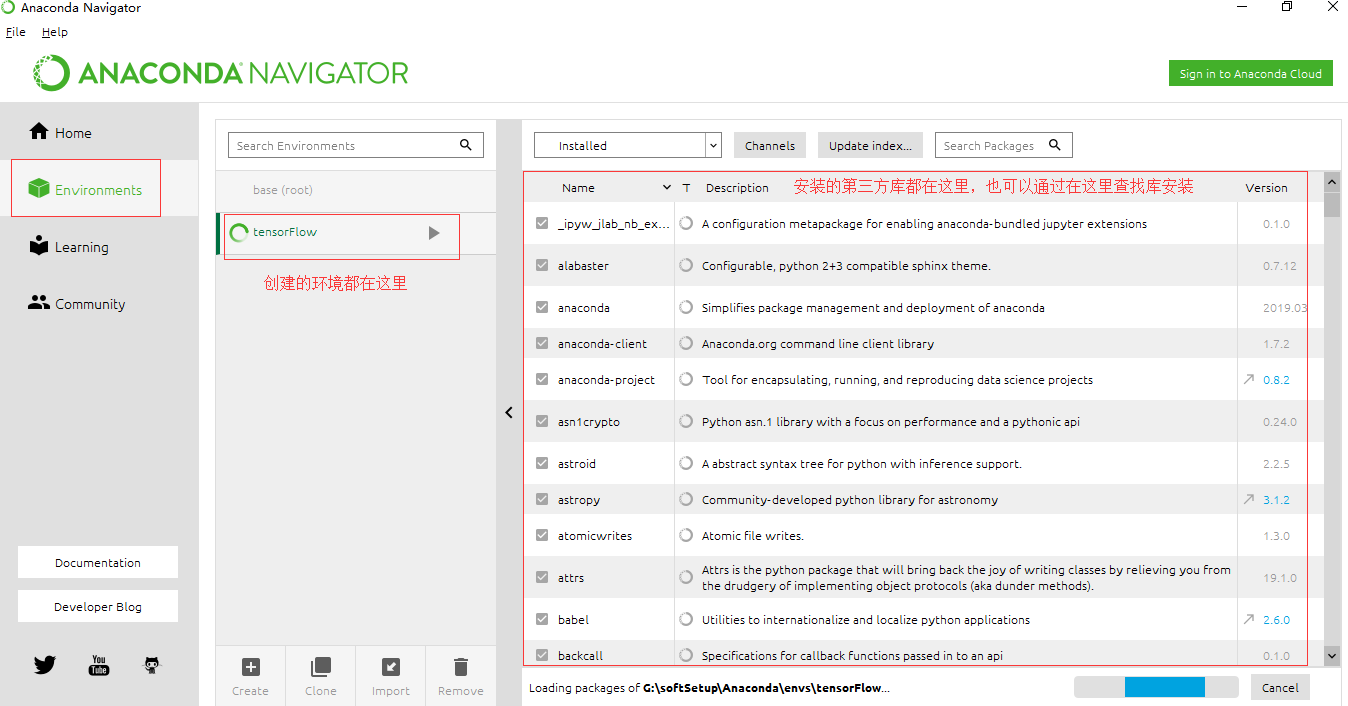Click the Description column header
This screenshot has width=1348, height=706.
click(737, 187)
